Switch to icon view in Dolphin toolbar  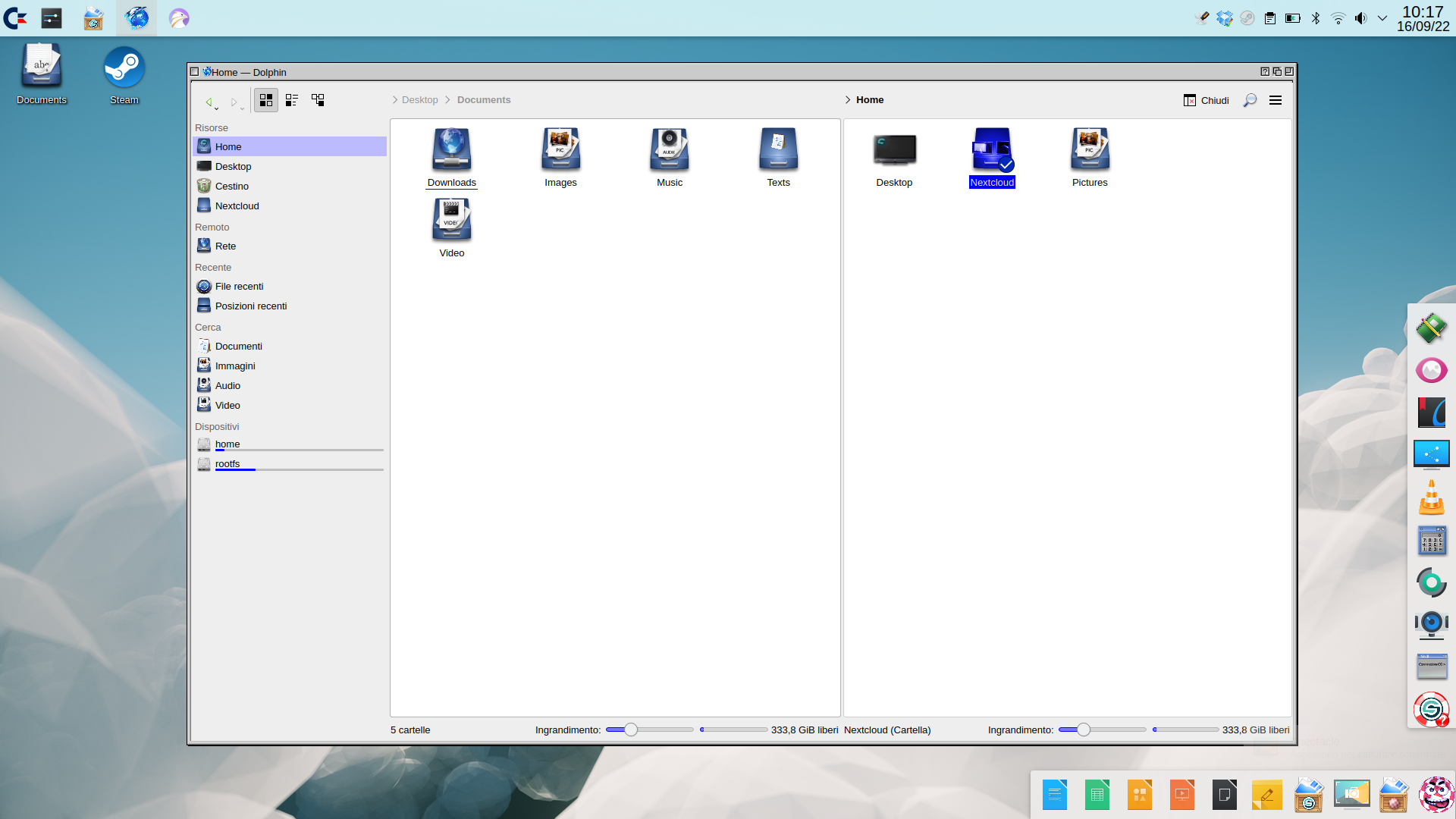point(265,99)
